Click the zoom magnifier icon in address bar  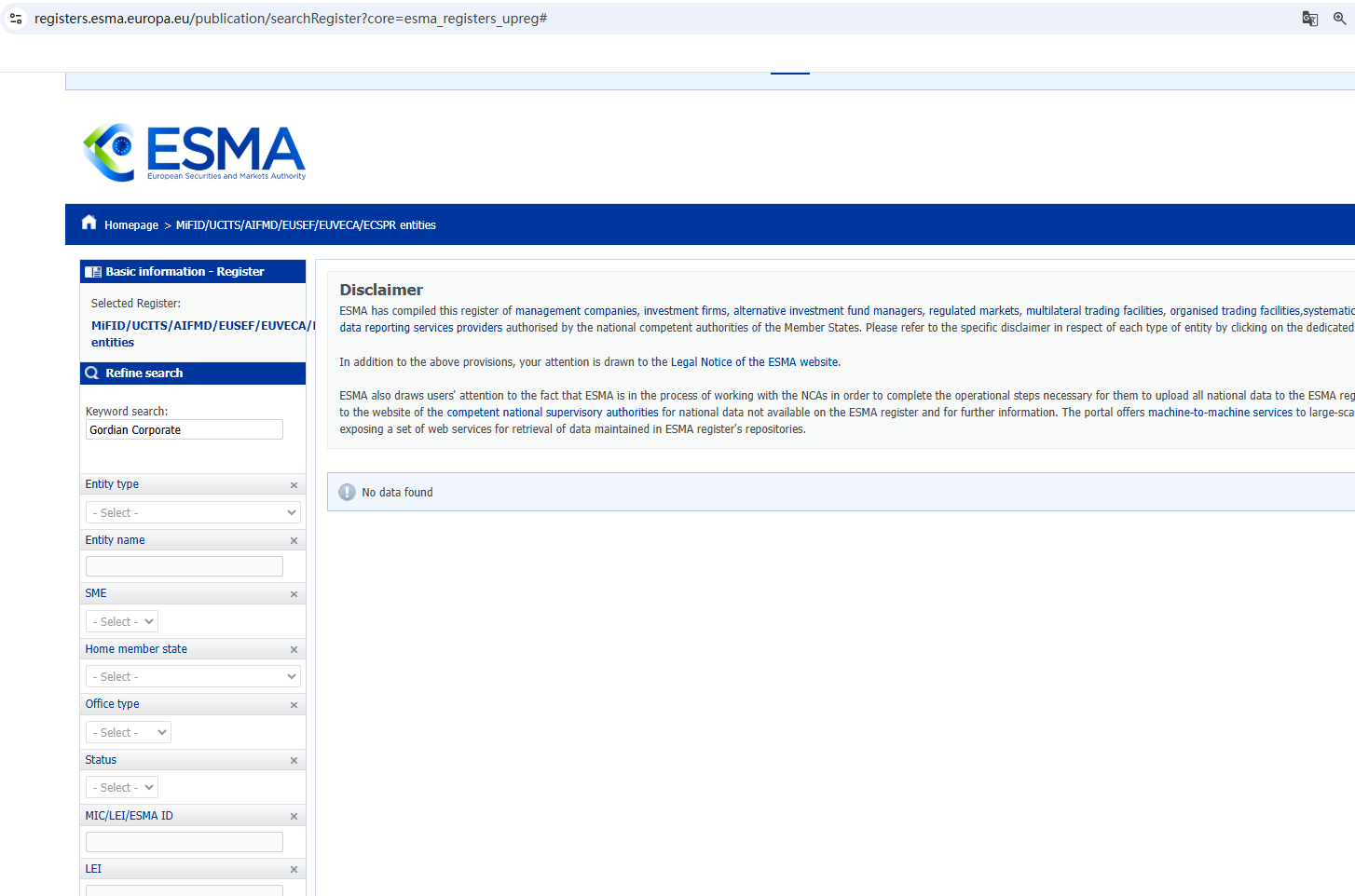[x=1340, y=19]
